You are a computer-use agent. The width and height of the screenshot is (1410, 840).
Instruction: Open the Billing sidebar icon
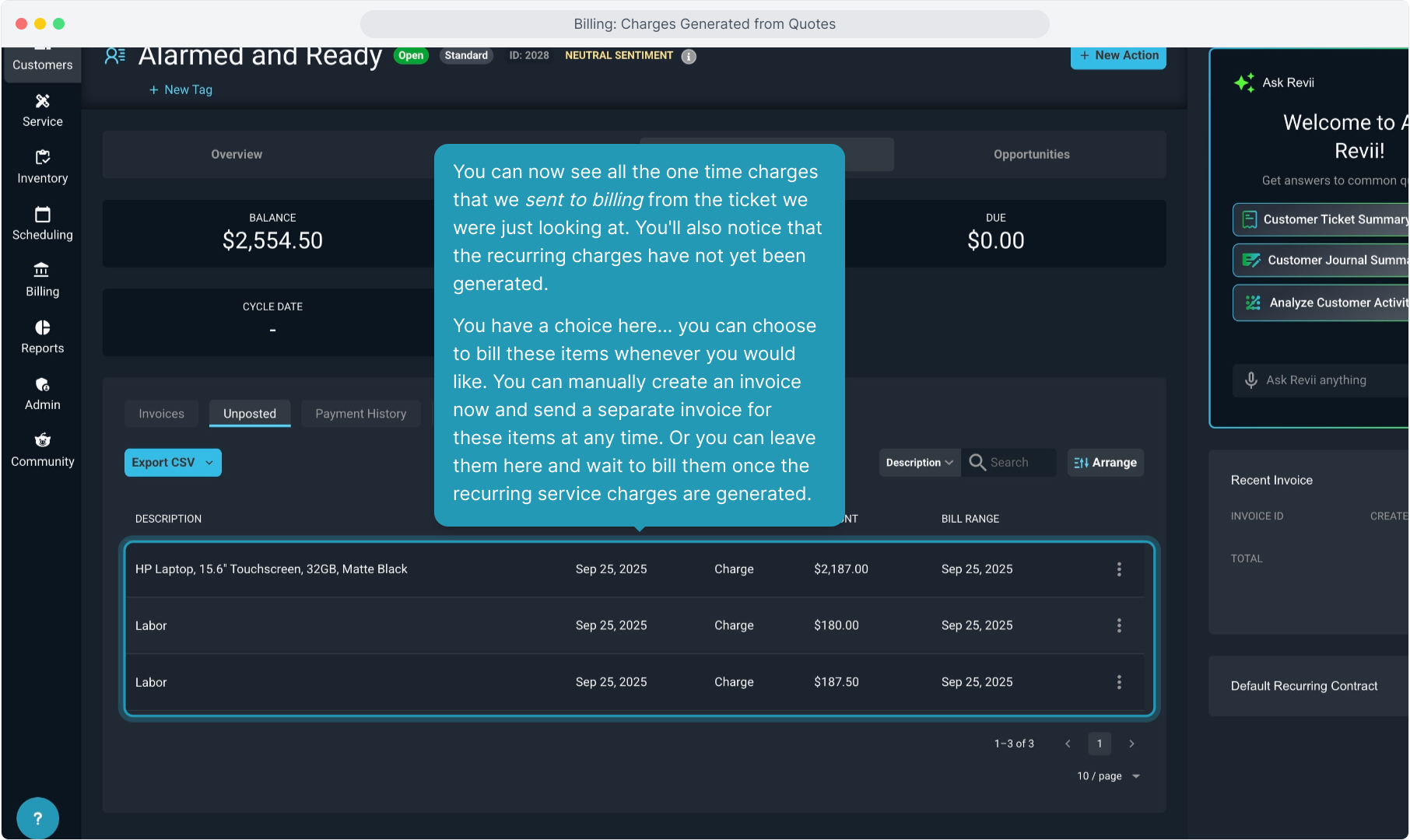tap(42, 281)
